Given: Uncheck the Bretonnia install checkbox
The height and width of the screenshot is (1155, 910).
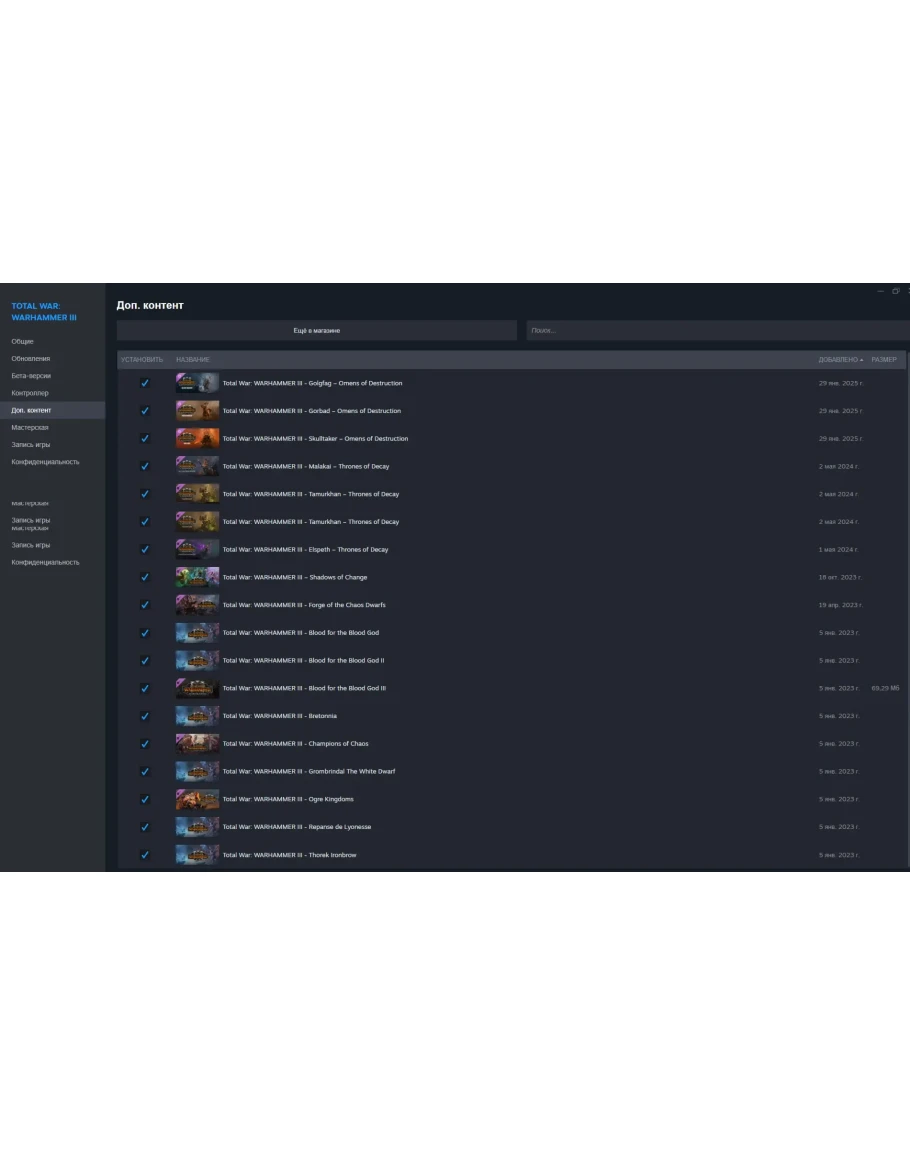Looking at the screenshot, I should tap(145, 716).
